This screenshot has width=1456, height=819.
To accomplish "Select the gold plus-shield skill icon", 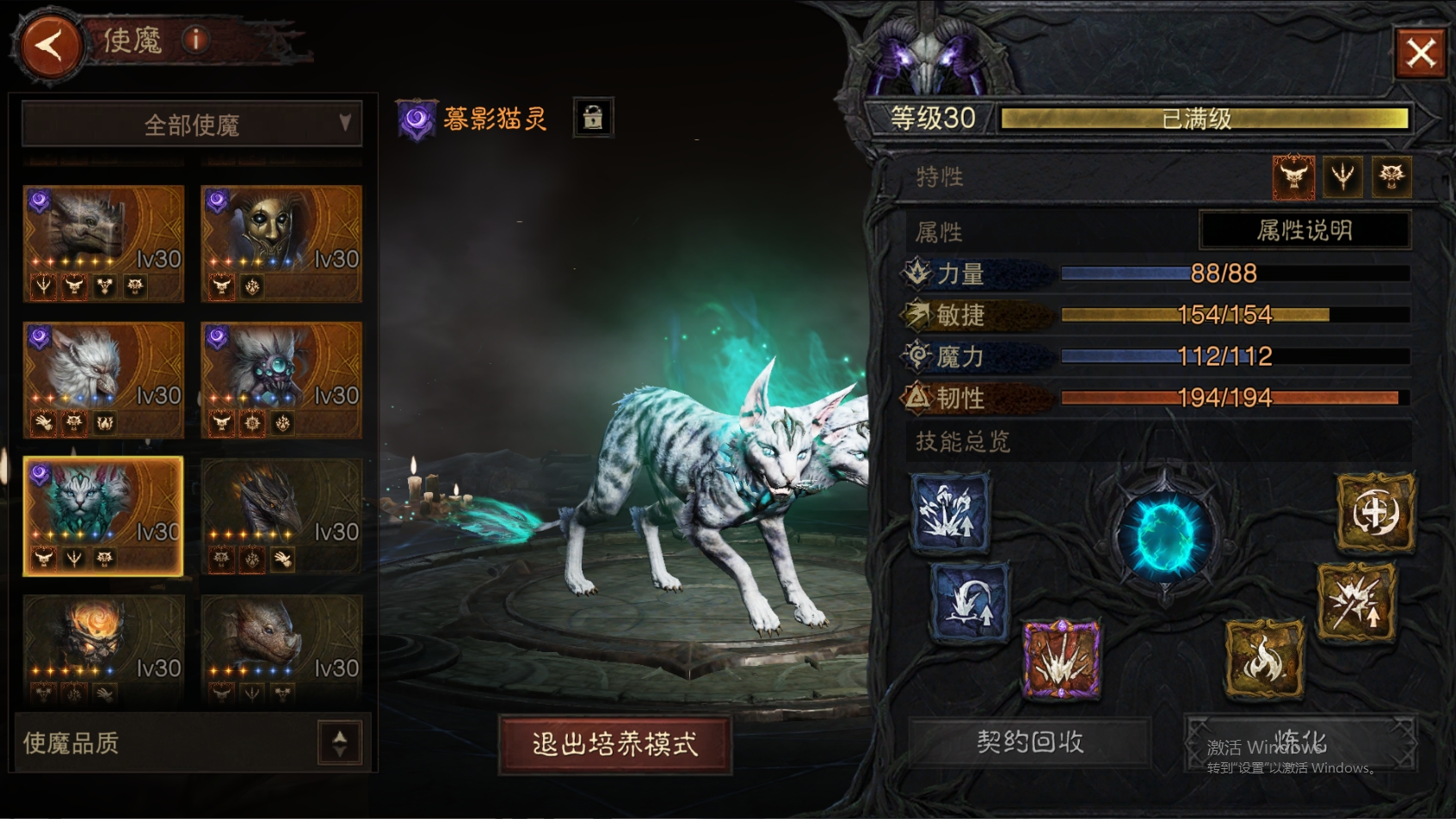I will pyautogui.click(x=1375, y=514).
